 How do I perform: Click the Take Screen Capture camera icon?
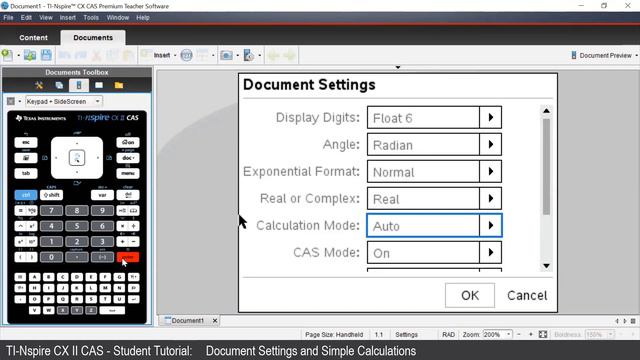(226, 55)
